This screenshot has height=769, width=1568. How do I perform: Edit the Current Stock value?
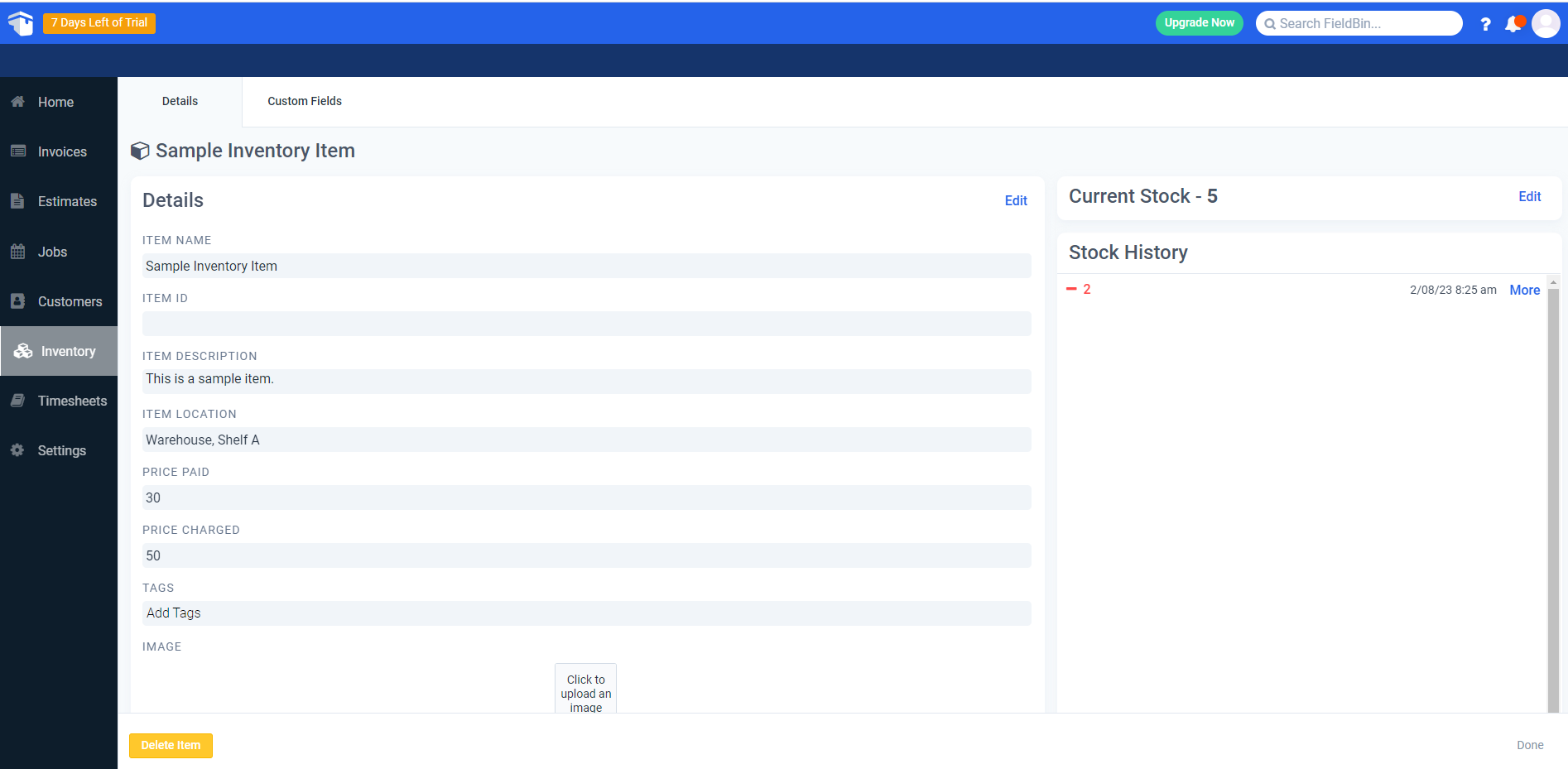pos(1529,196)
